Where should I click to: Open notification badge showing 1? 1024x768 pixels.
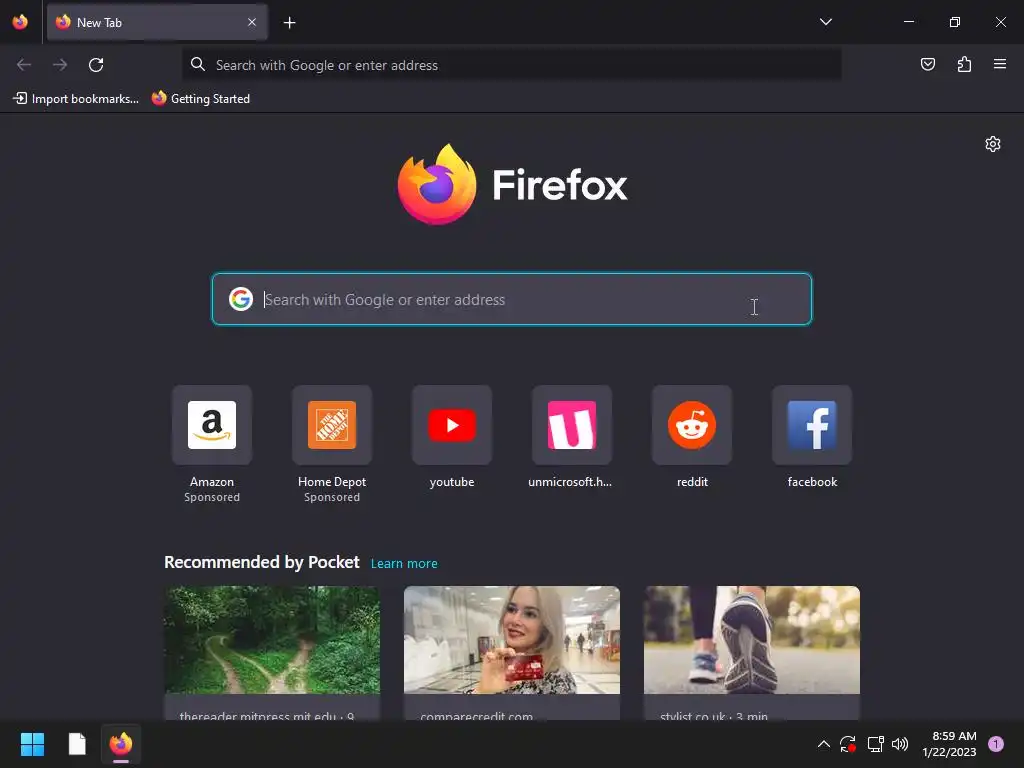[x=996, y=744]
